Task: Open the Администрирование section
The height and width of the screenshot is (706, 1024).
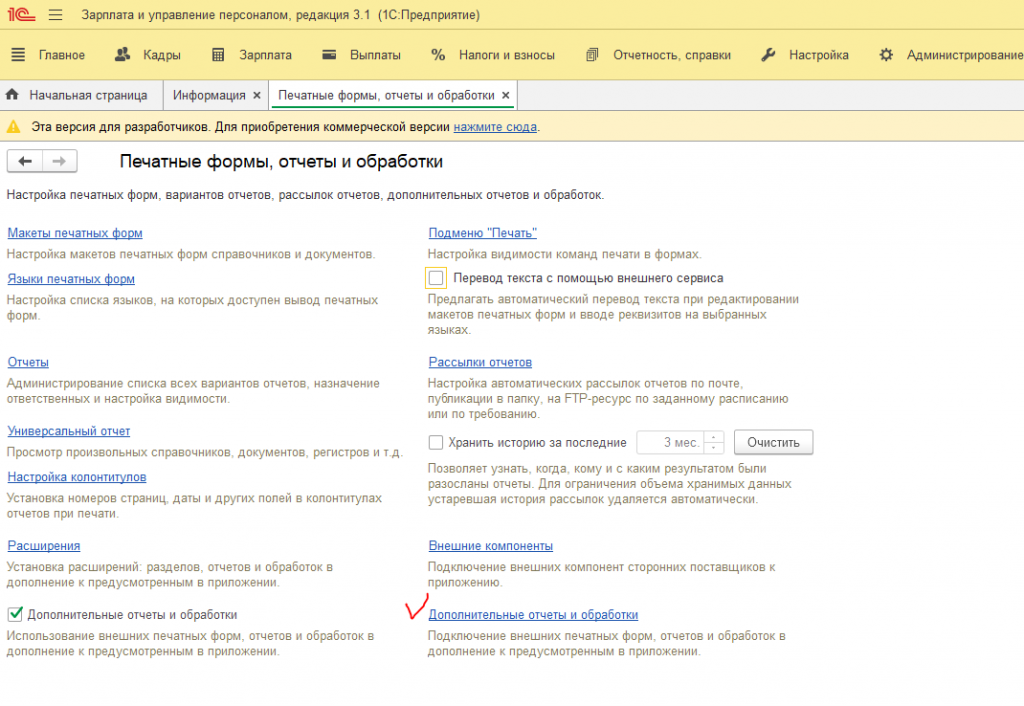Action: coord(965,56)
